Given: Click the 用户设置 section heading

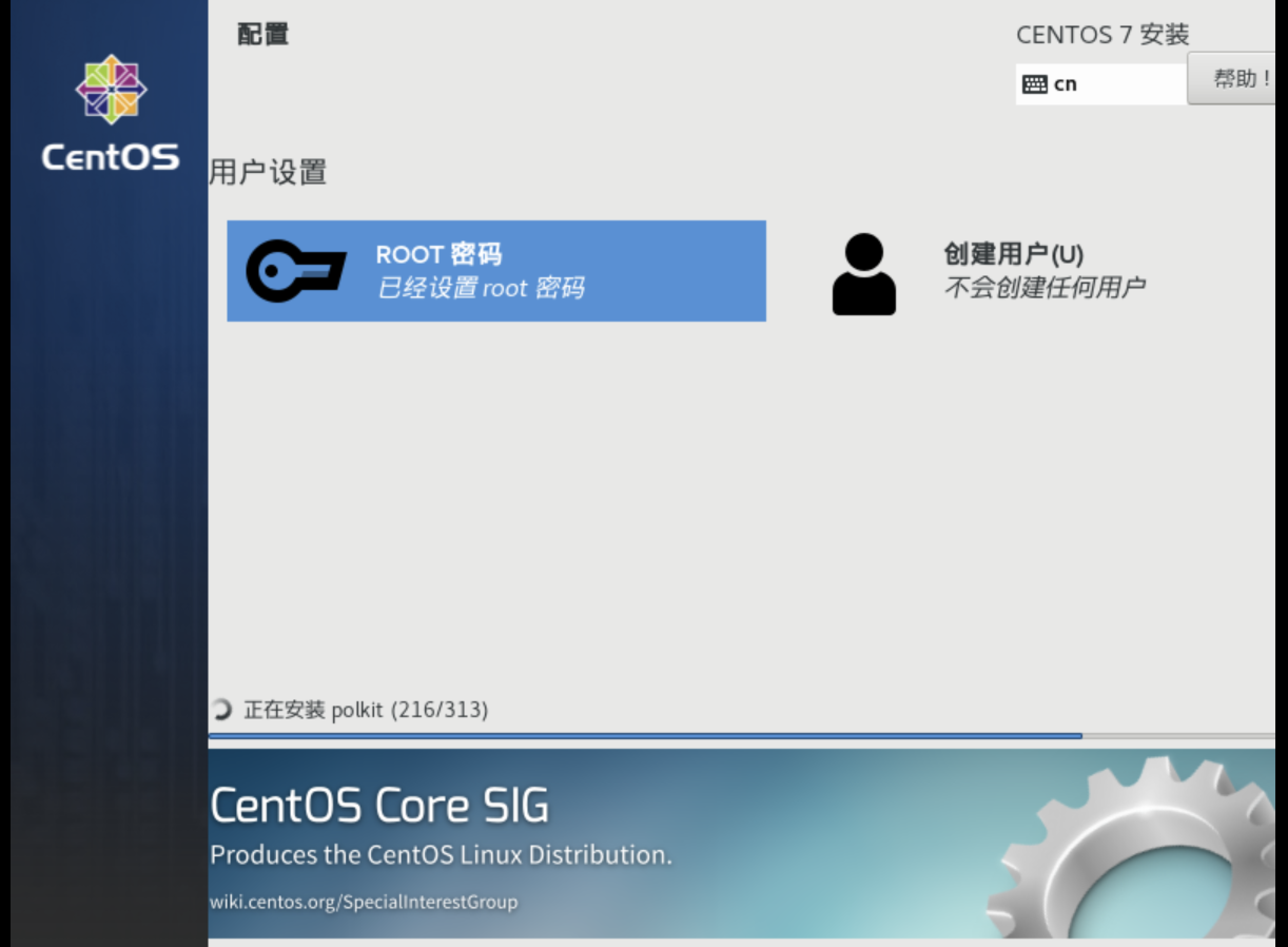Looking at the screenshot, I should pyautogui.click(x=268, y=171).
